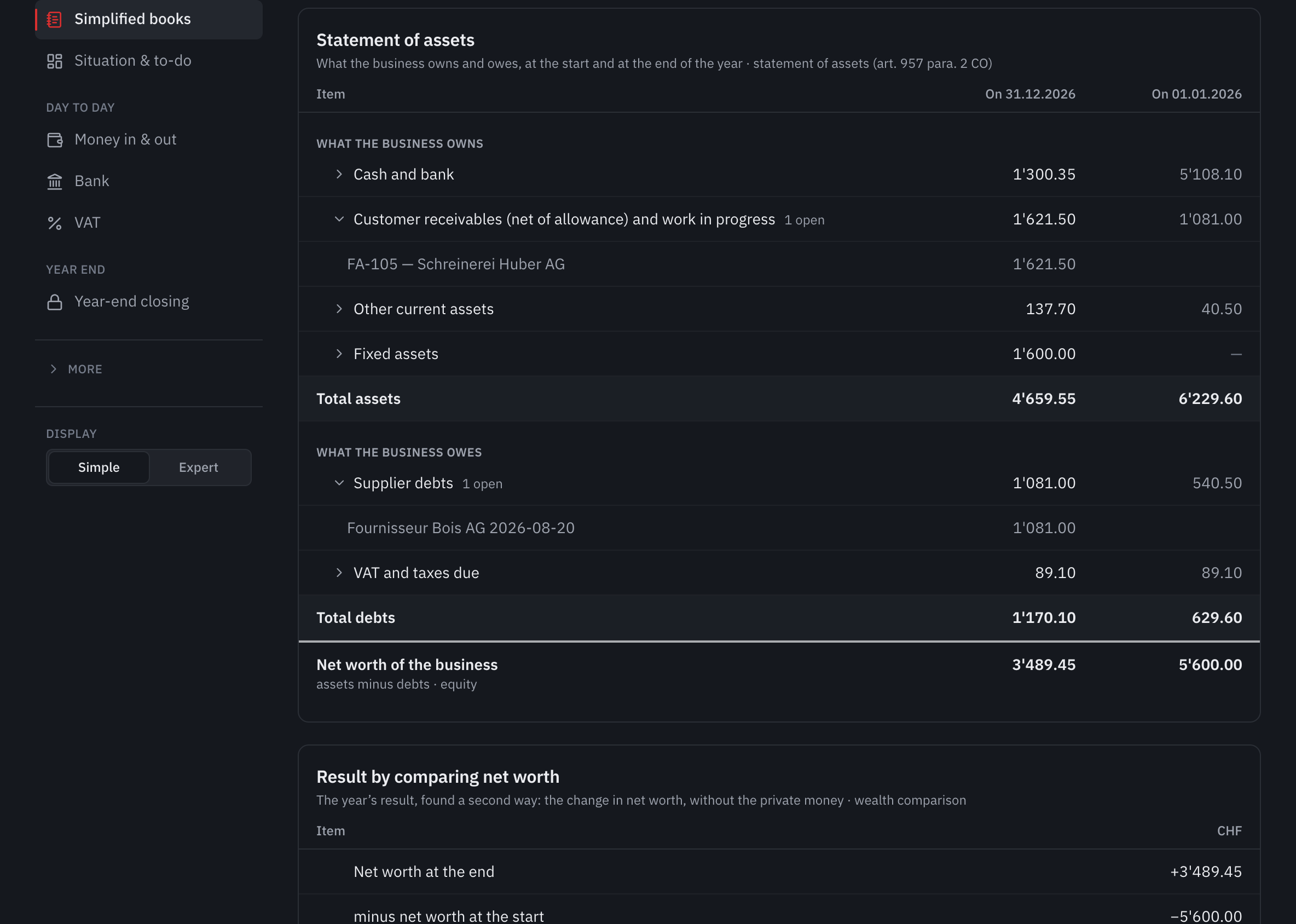Collapse the Customer receivables row

click(x=339, y=219)
